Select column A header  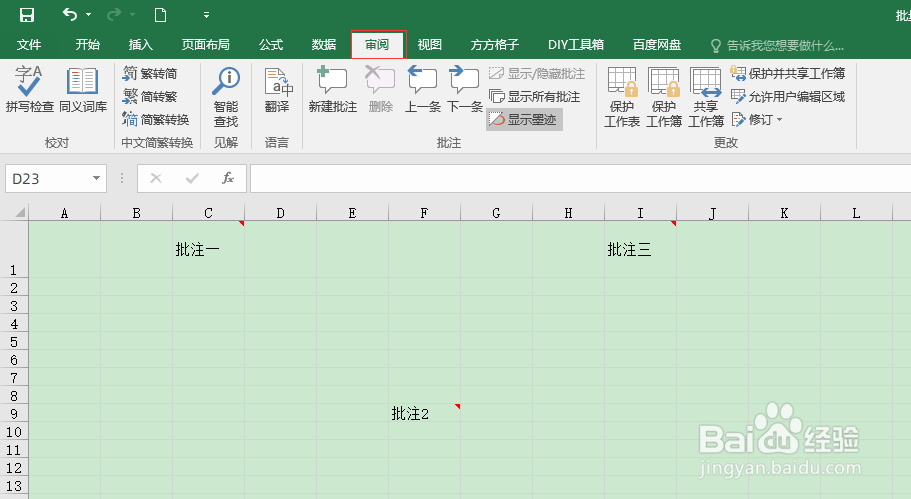64,213
